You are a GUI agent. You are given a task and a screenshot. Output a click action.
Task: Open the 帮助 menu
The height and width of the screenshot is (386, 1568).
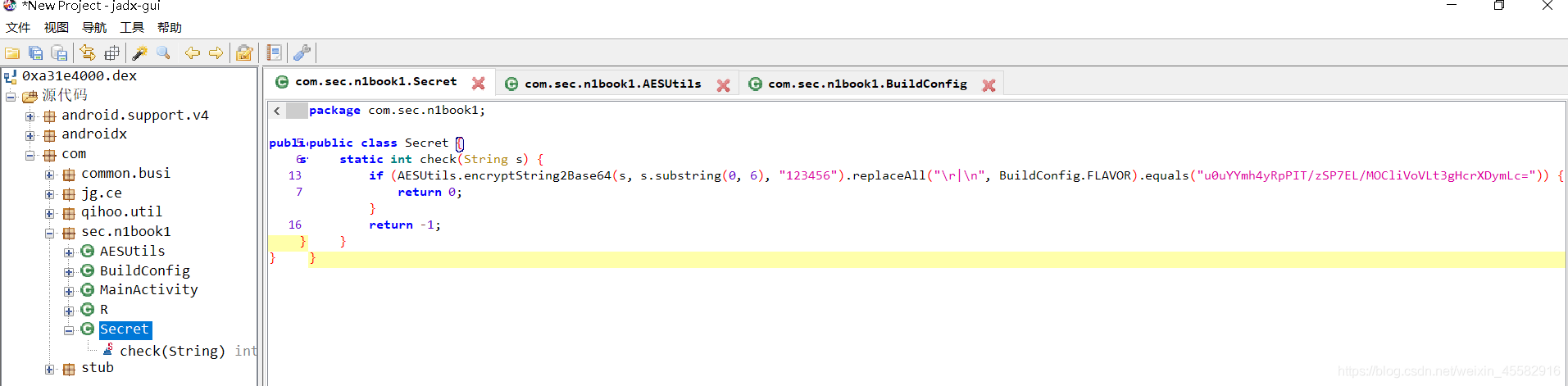pyautogui.click(x=170, y=27)
